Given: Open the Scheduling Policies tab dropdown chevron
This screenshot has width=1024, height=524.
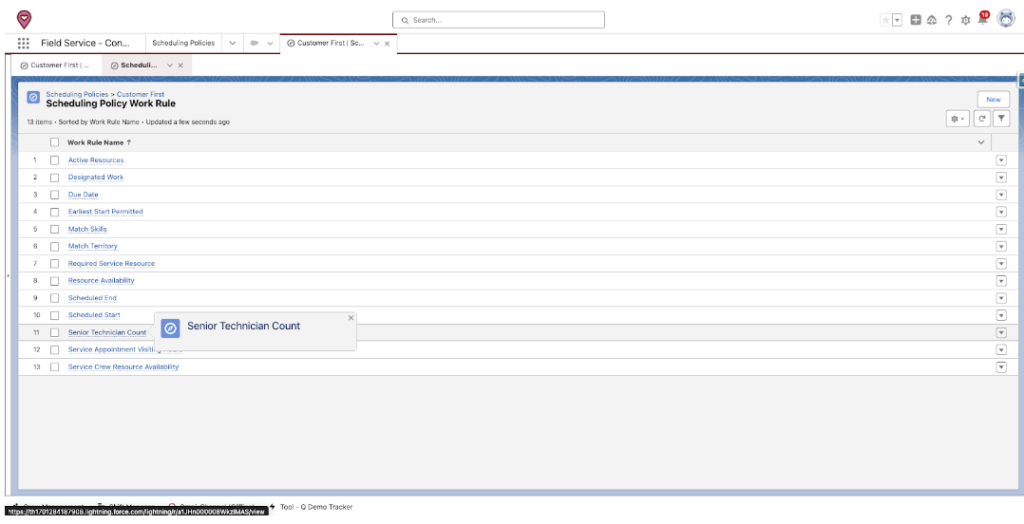Looking at the screenshot, I should pos(232,43).
